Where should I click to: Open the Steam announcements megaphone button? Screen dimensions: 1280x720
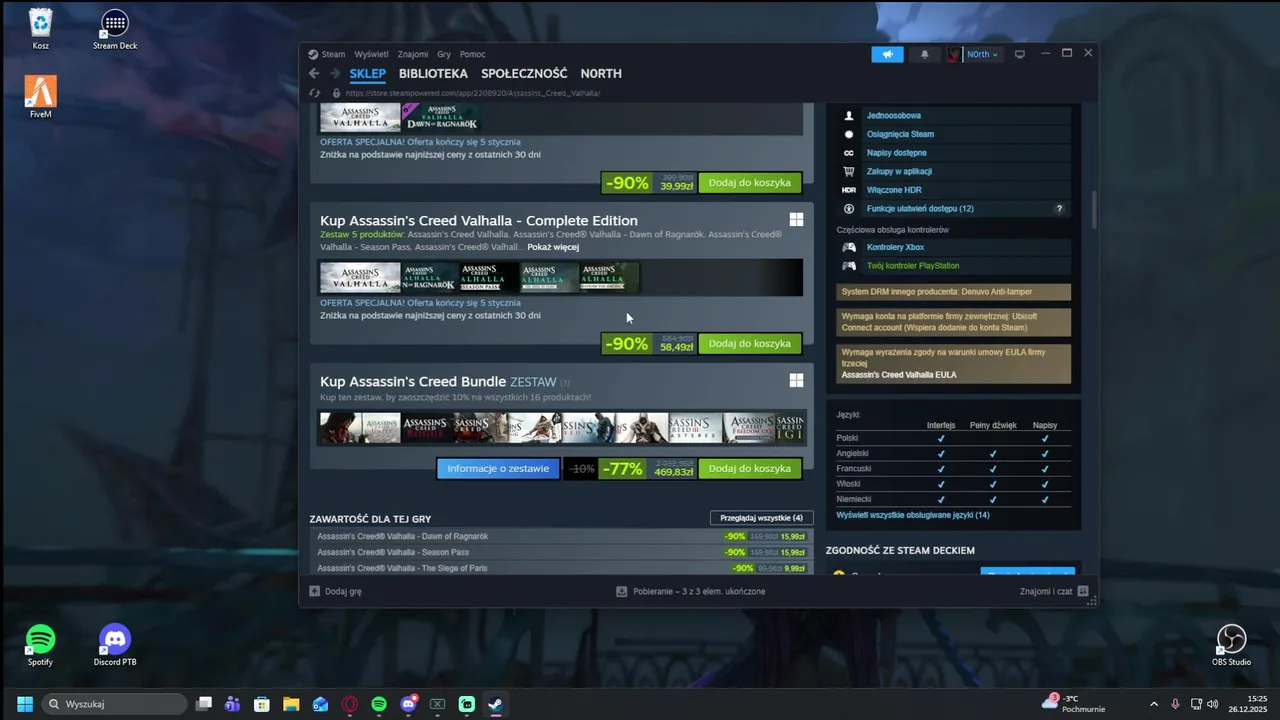click(887, 54)
